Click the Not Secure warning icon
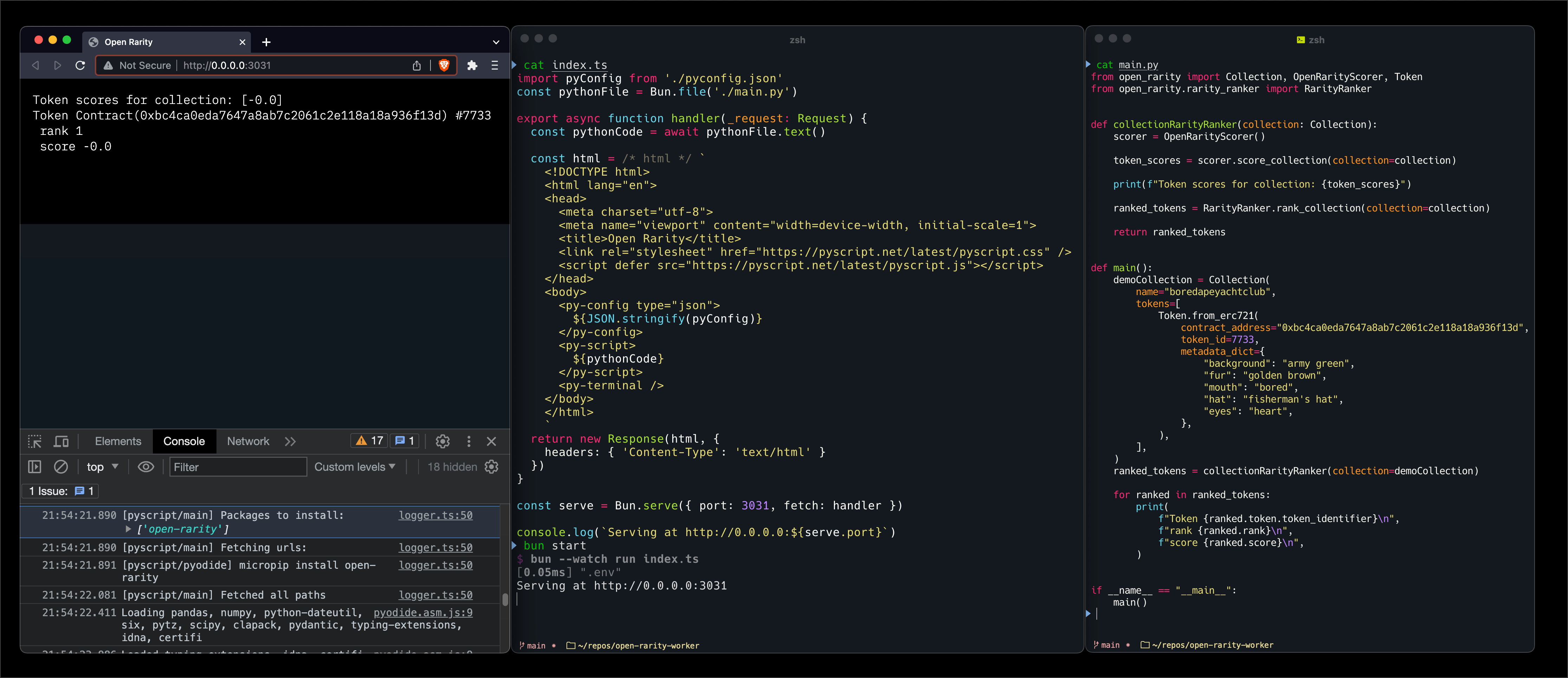 click(x=108, y=65)
